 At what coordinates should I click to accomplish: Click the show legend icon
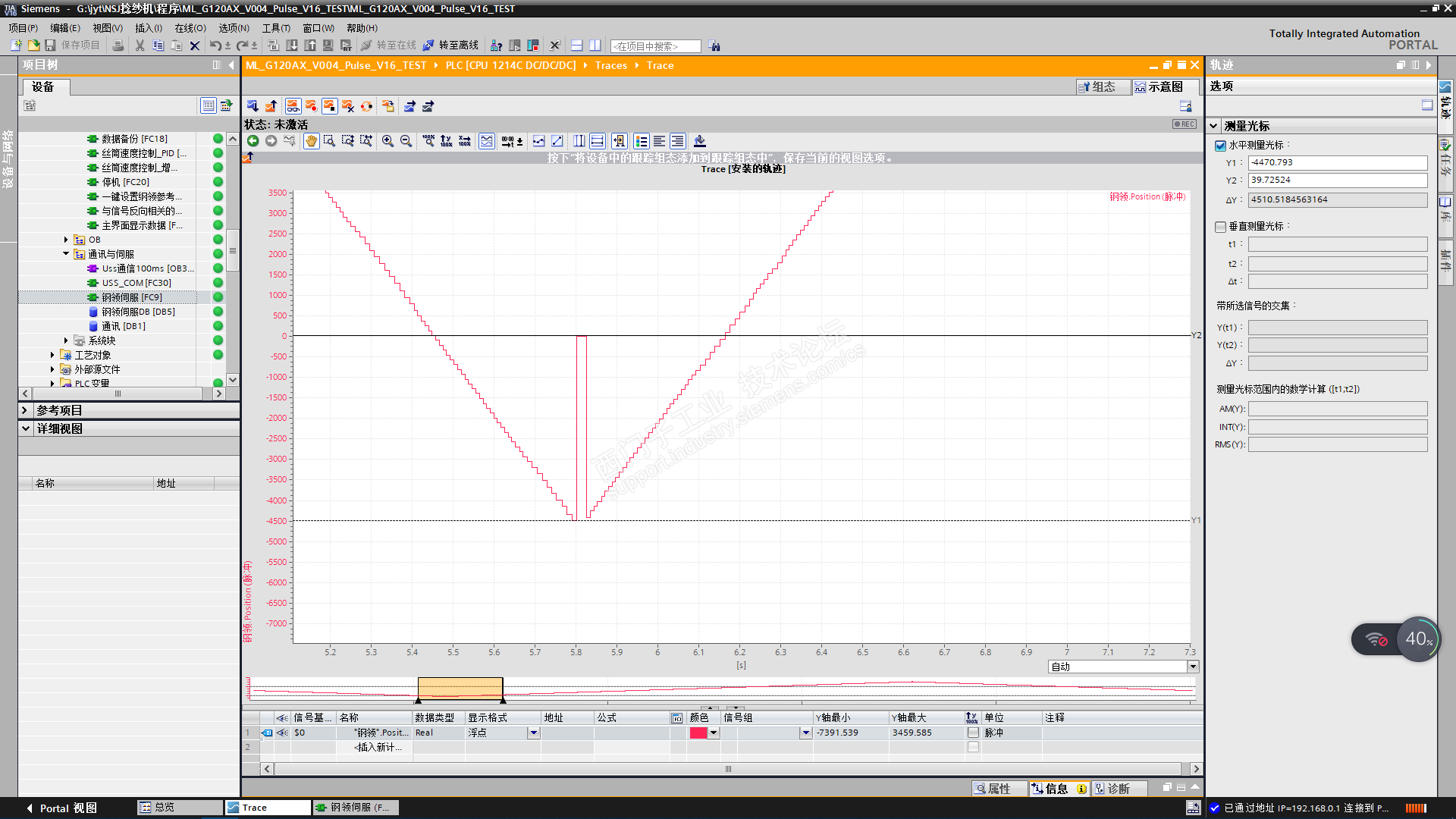point(642,141)
